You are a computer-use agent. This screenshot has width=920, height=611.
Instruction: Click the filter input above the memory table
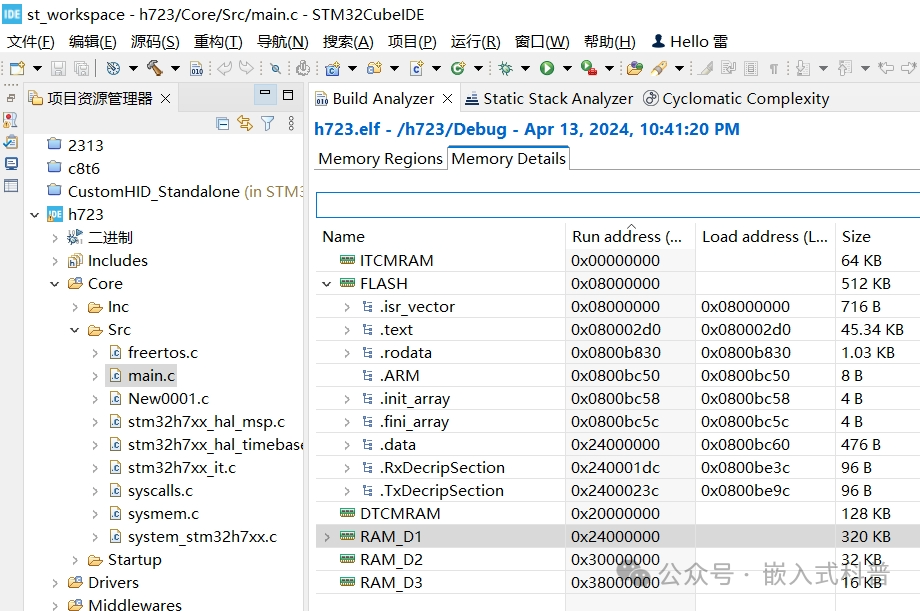[615, 203]
